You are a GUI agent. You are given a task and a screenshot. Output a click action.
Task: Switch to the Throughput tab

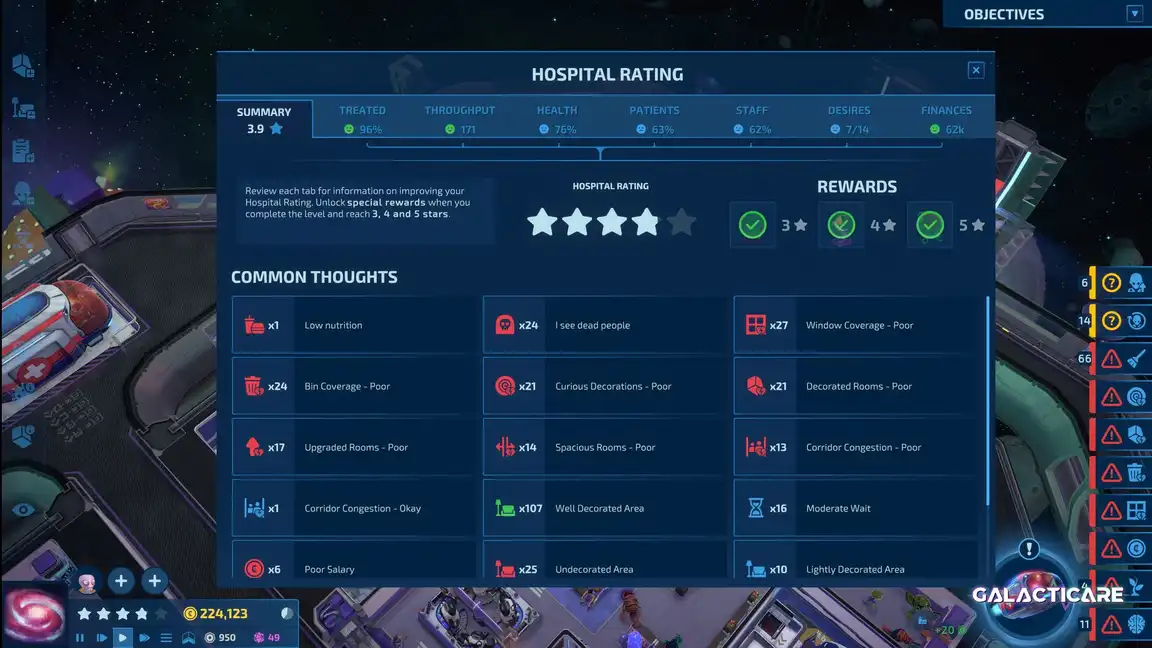pos(460,119)
